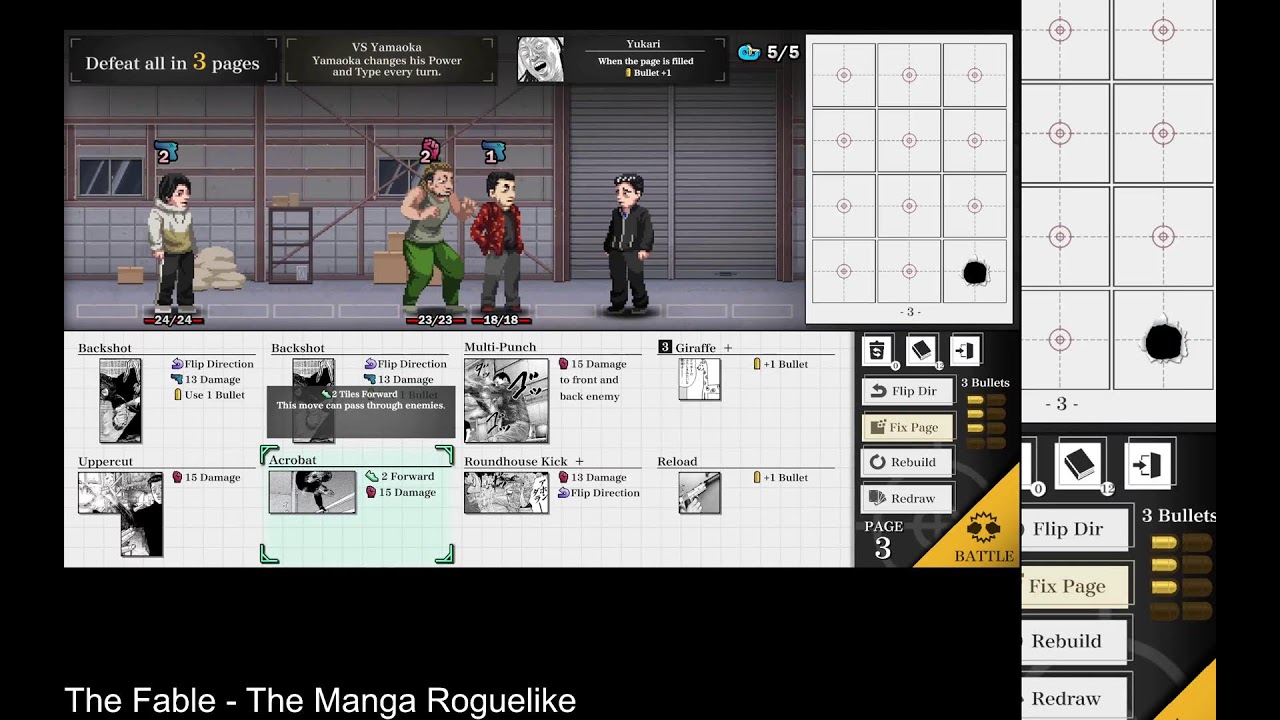Click pistol power icon above hoodie enemy

165,153
